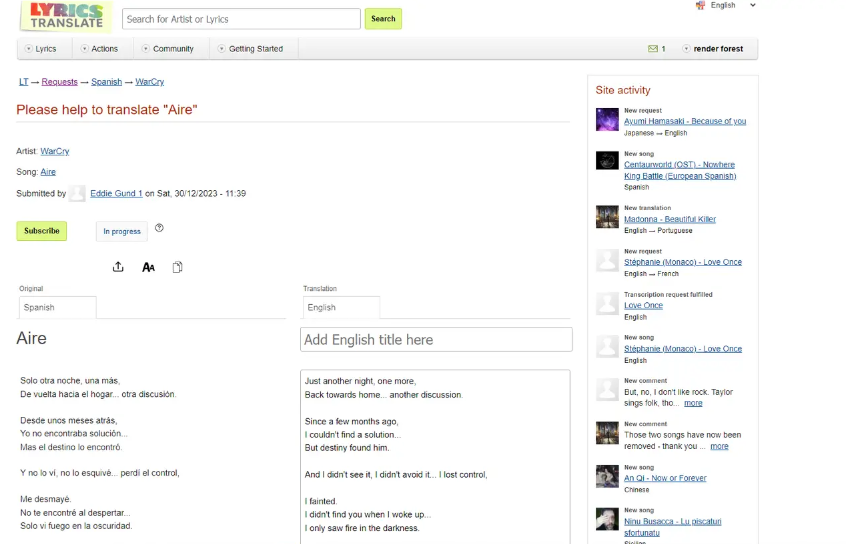Screen dimensions: 846x544
Task: Click the In progress button
Action: (122, 232)
